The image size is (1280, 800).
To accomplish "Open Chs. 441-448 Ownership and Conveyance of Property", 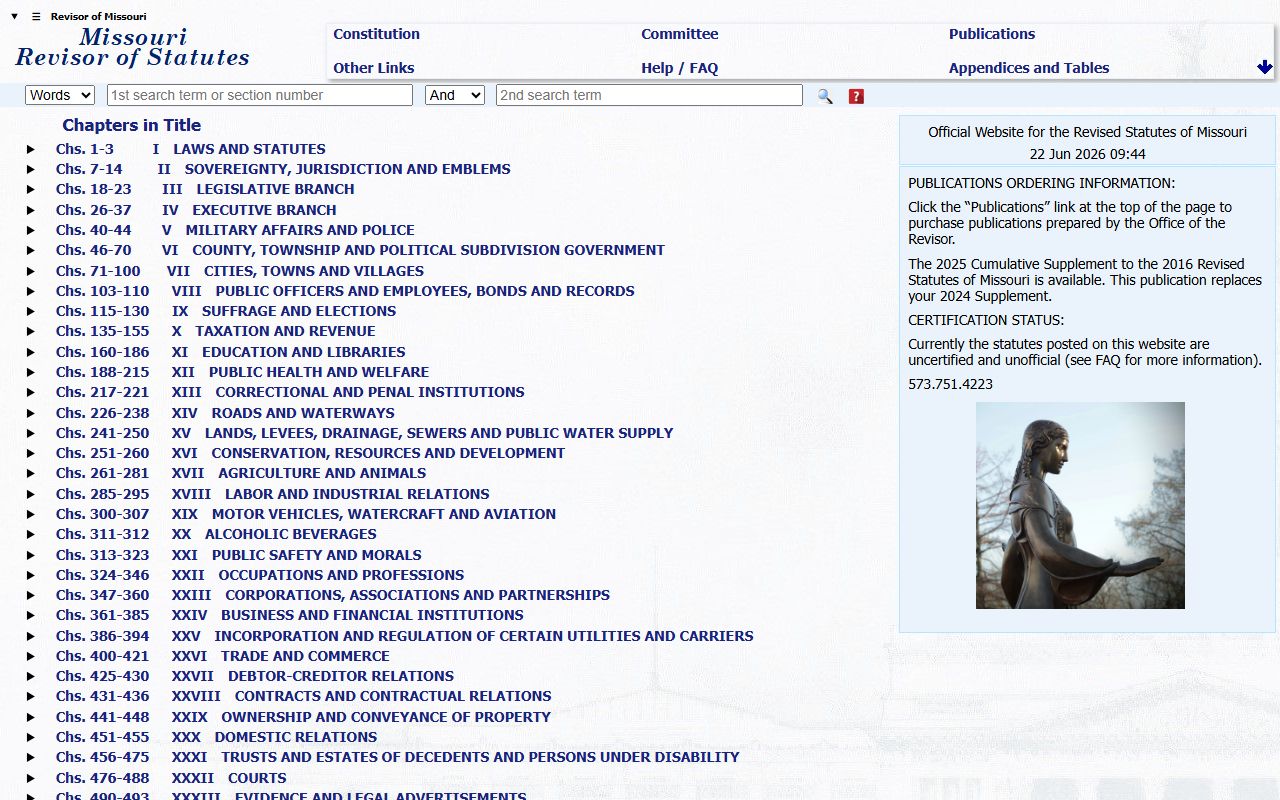I will (303, 717).
